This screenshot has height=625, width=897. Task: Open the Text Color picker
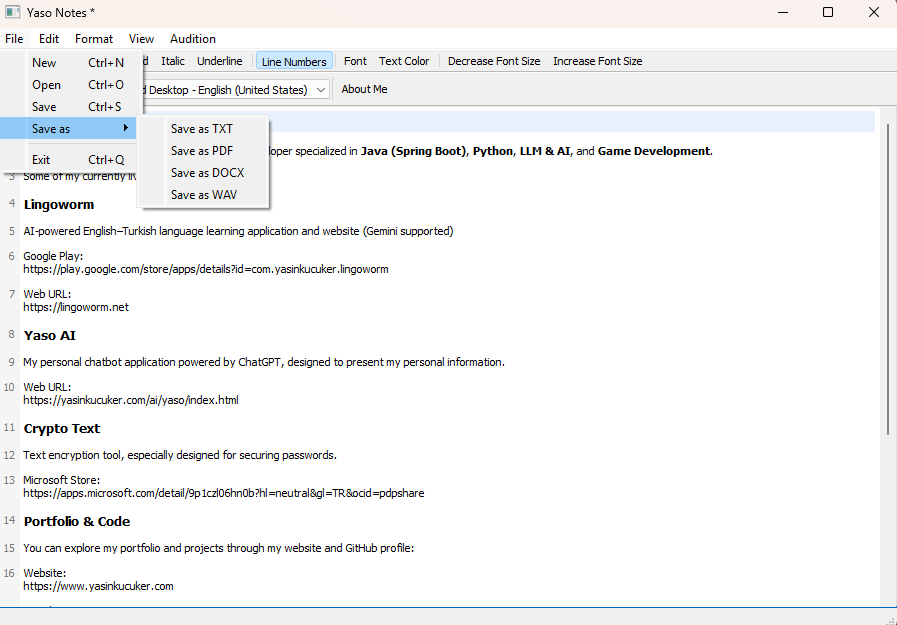click(x=404, y=61)
